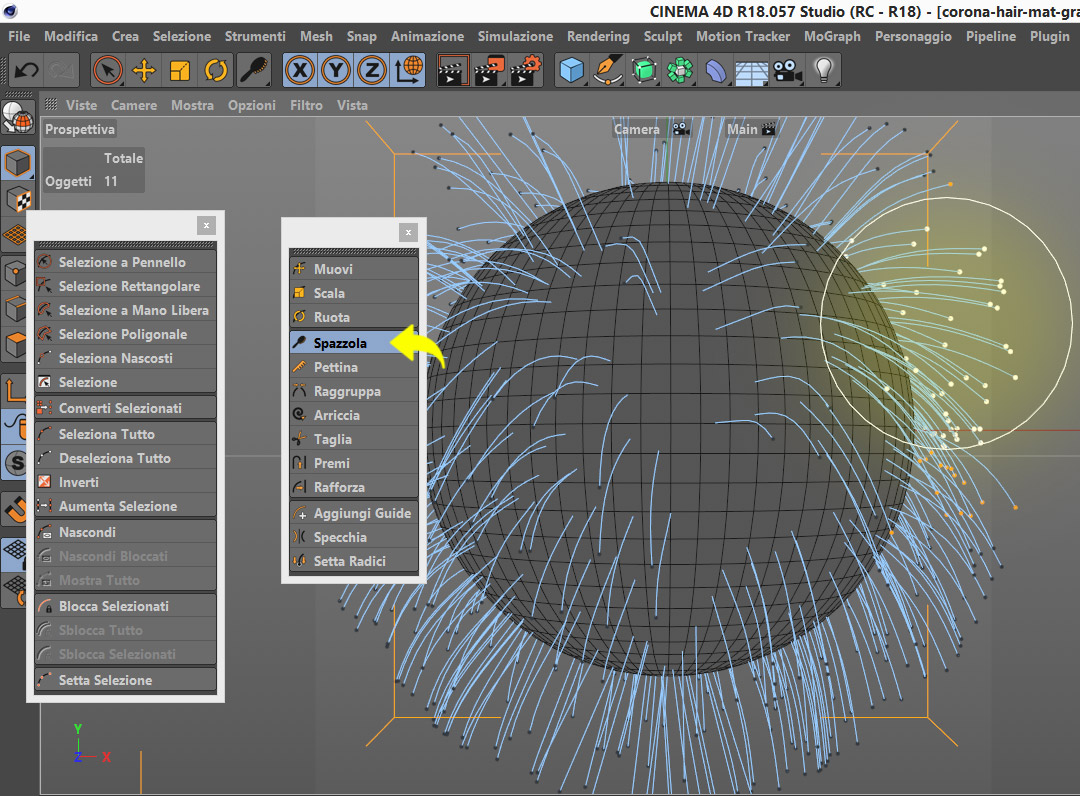Screen dimensions: 1080x796
Task: Close the selection tools palette
Action: click(206, 225)
